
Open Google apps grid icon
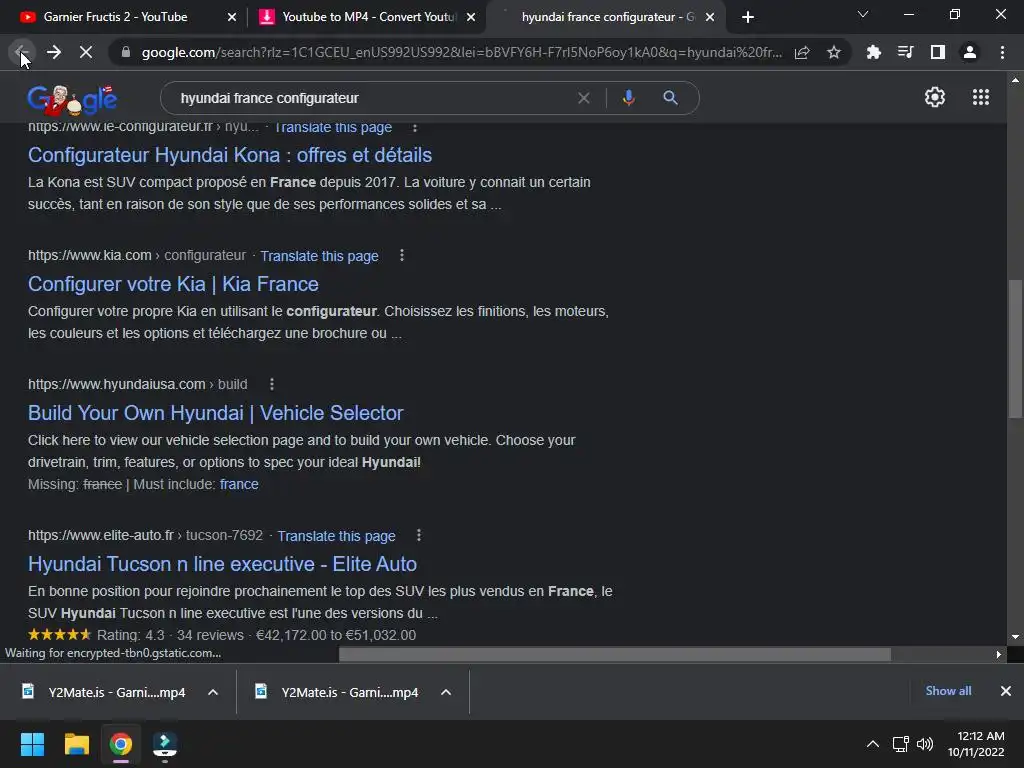[x=980, y=97]
